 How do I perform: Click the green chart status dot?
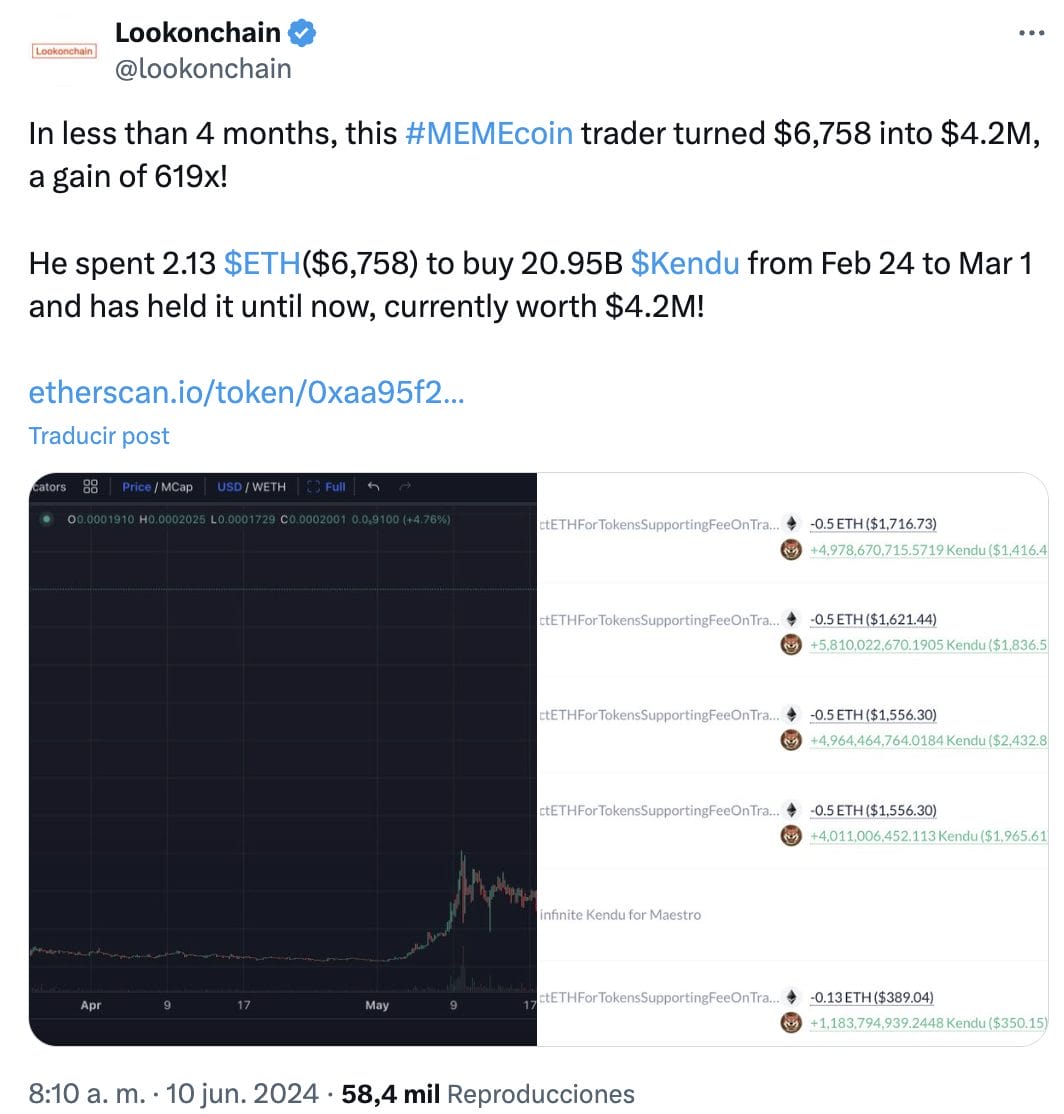coord(45,519)
